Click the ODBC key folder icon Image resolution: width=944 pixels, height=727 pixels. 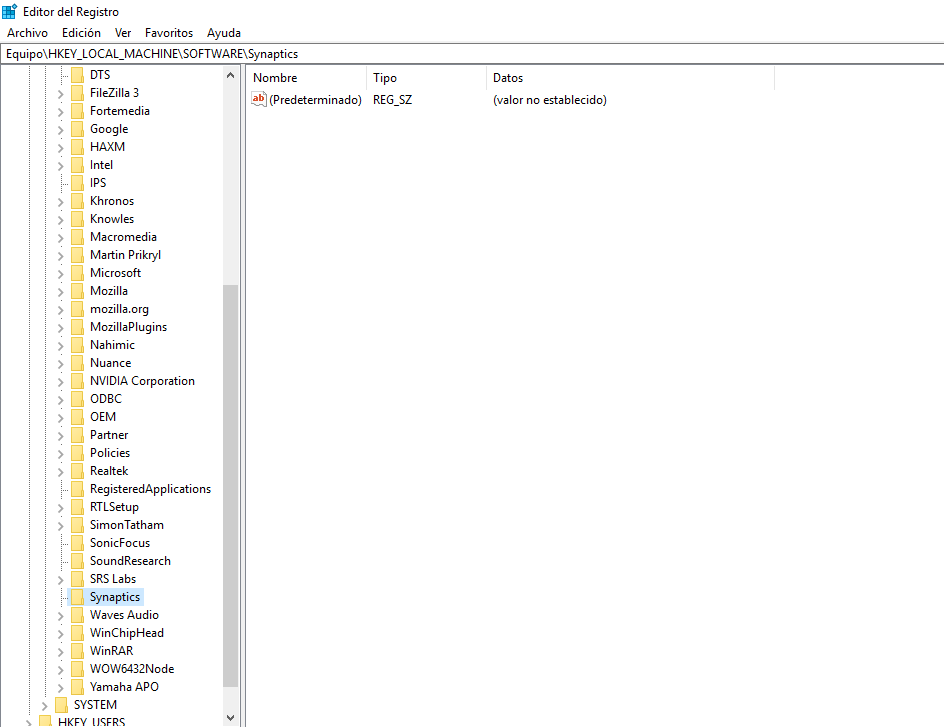coord(77,399)
